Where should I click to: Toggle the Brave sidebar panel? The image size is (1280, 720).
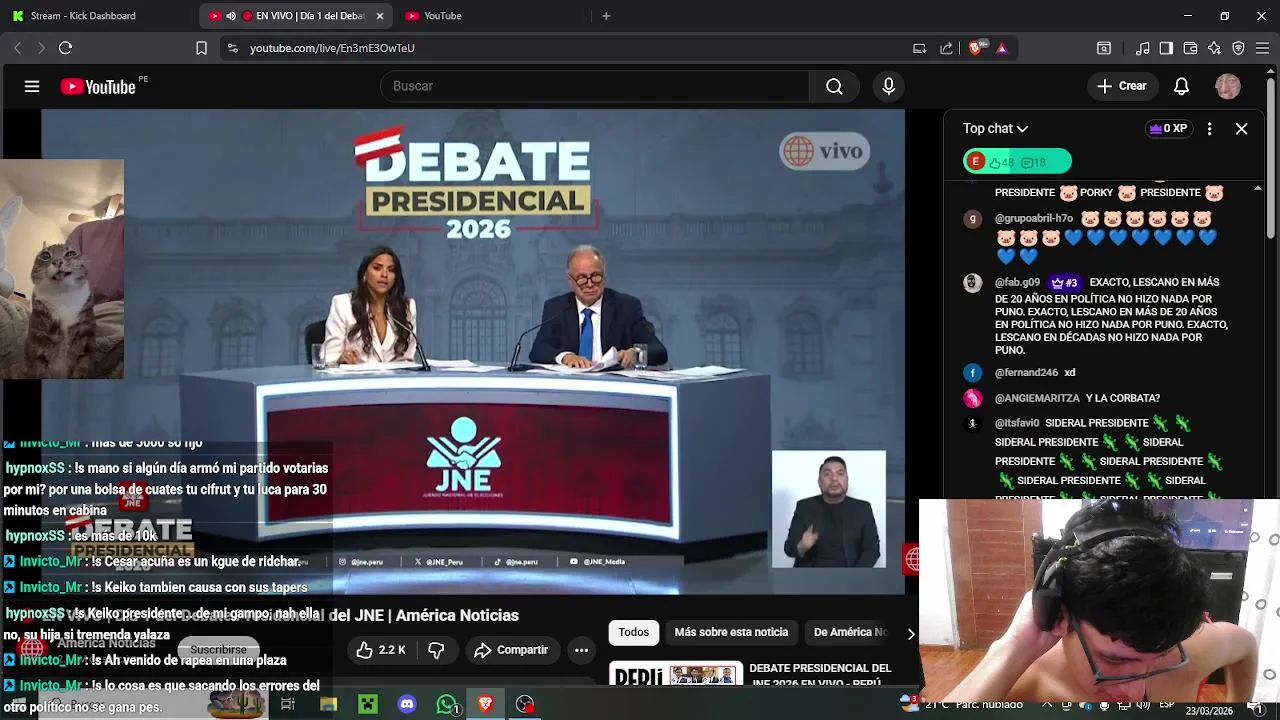click(1166, 48)
